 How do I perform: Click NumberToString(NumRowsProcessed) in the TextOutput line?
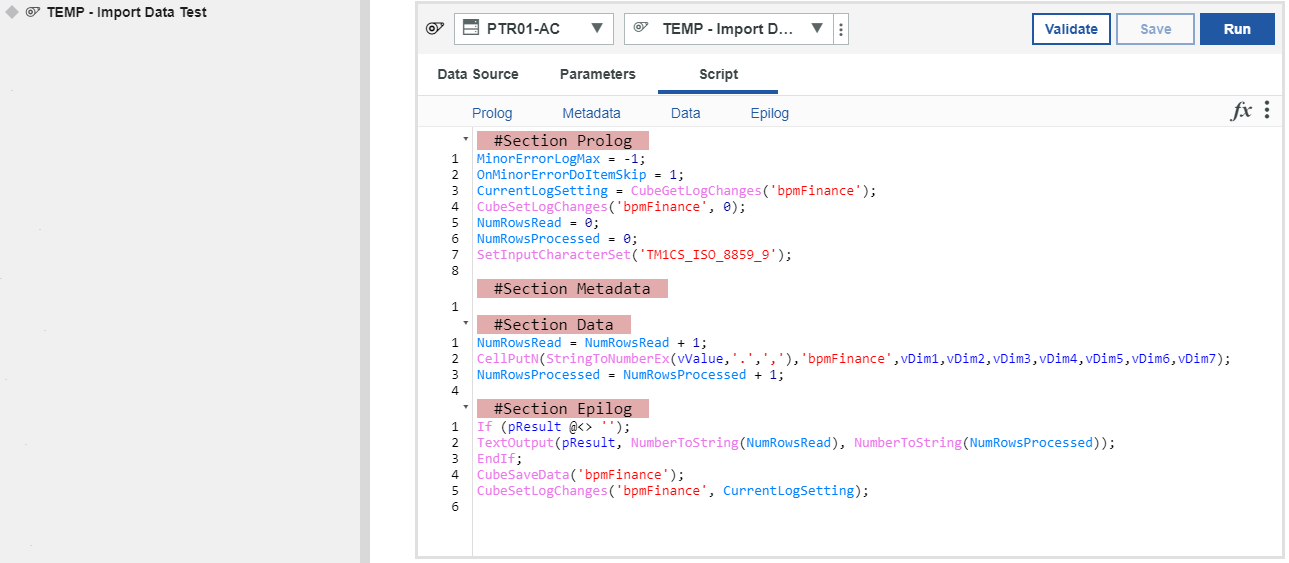[976, 442]
